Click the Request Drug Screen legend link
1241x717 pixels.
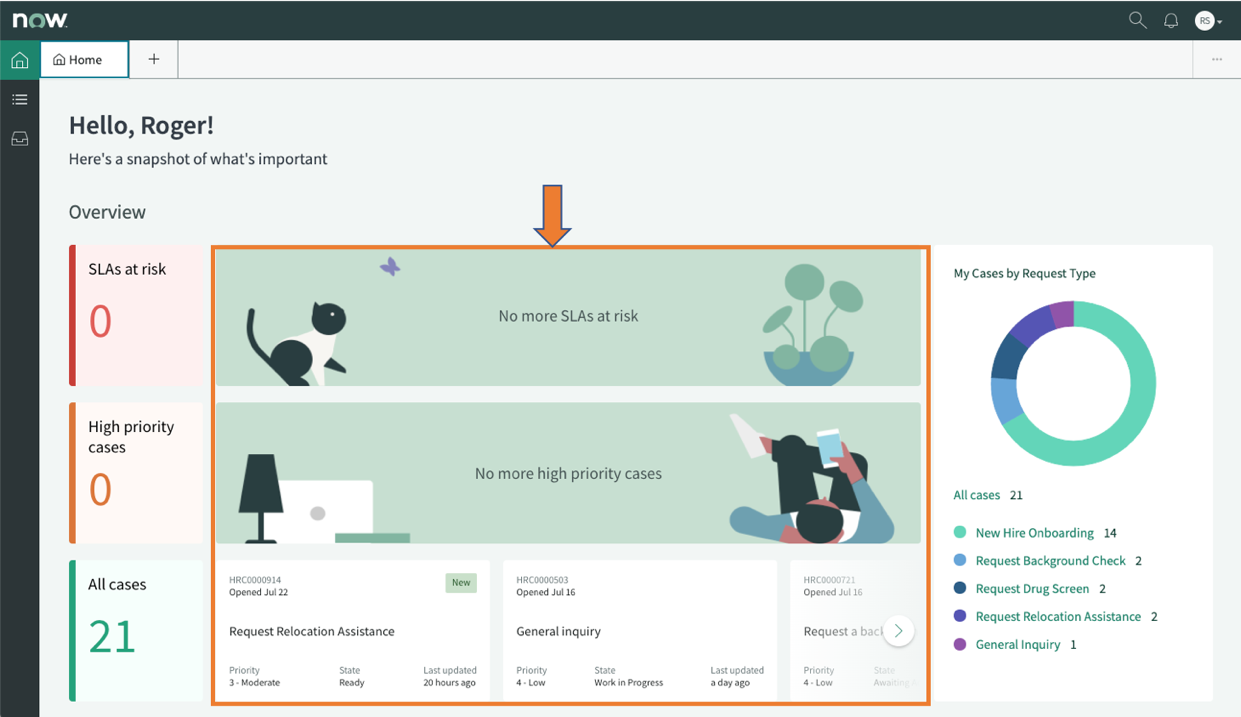(1032, 589)
